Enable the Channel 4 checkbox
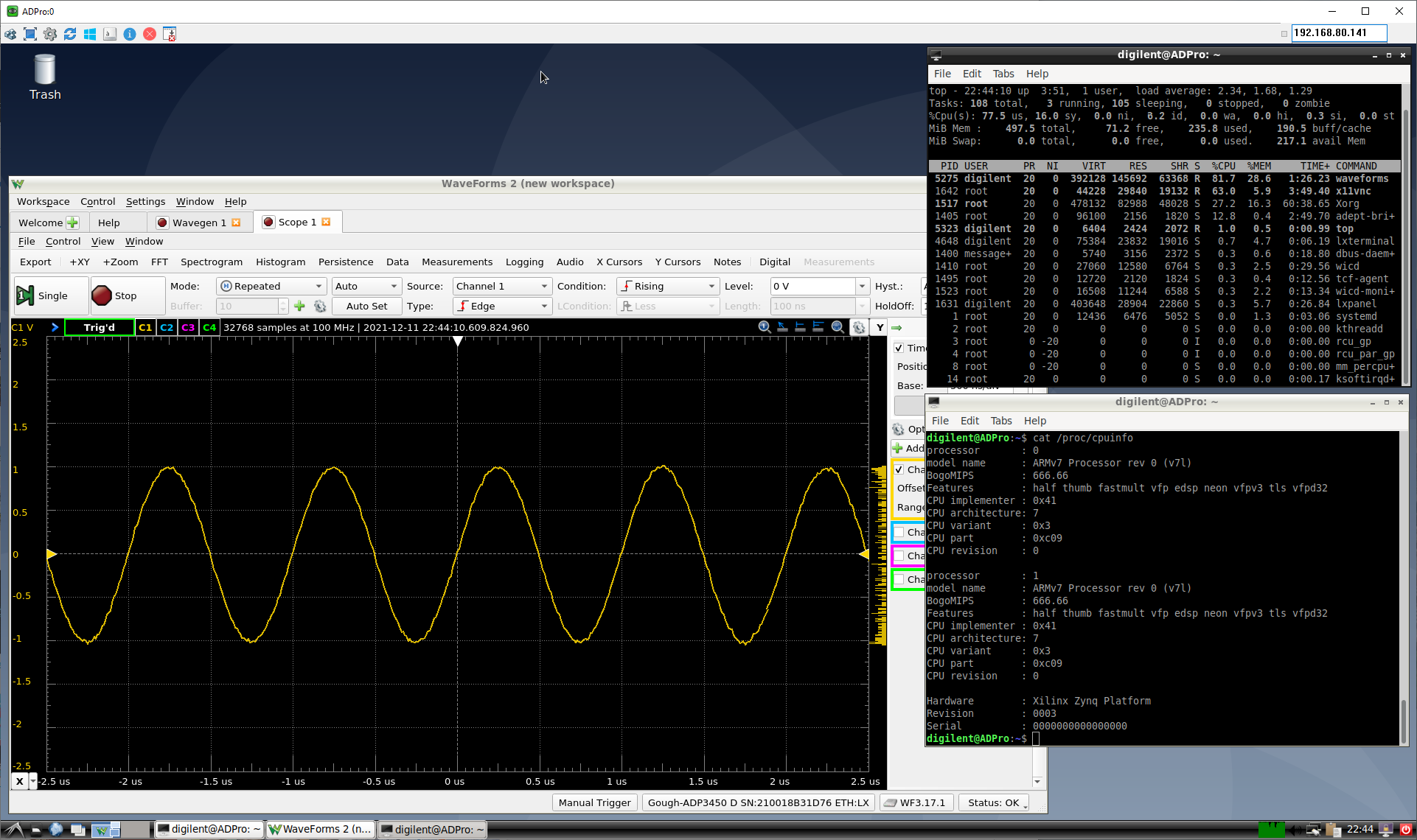Image resolution: width=1417 pixels, height=840 pixels. (x=900, y=579)
